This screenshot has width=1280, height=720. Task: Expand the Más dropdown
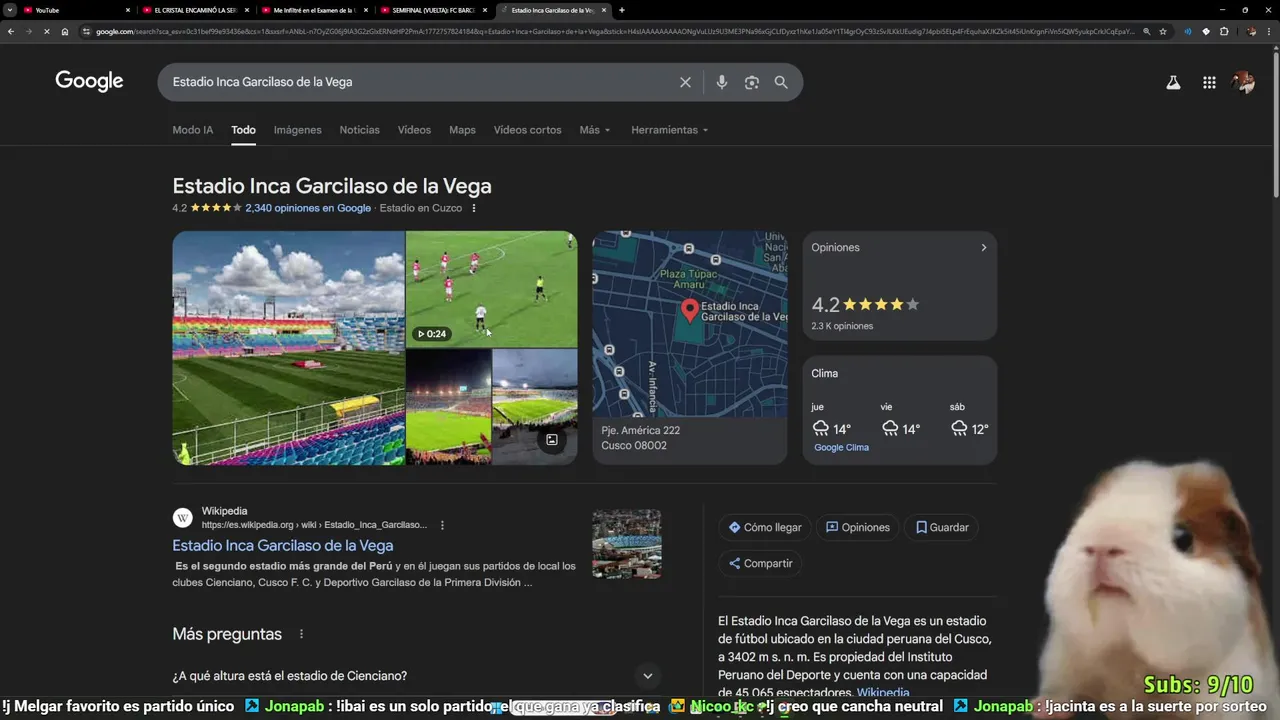pos(595,130)
